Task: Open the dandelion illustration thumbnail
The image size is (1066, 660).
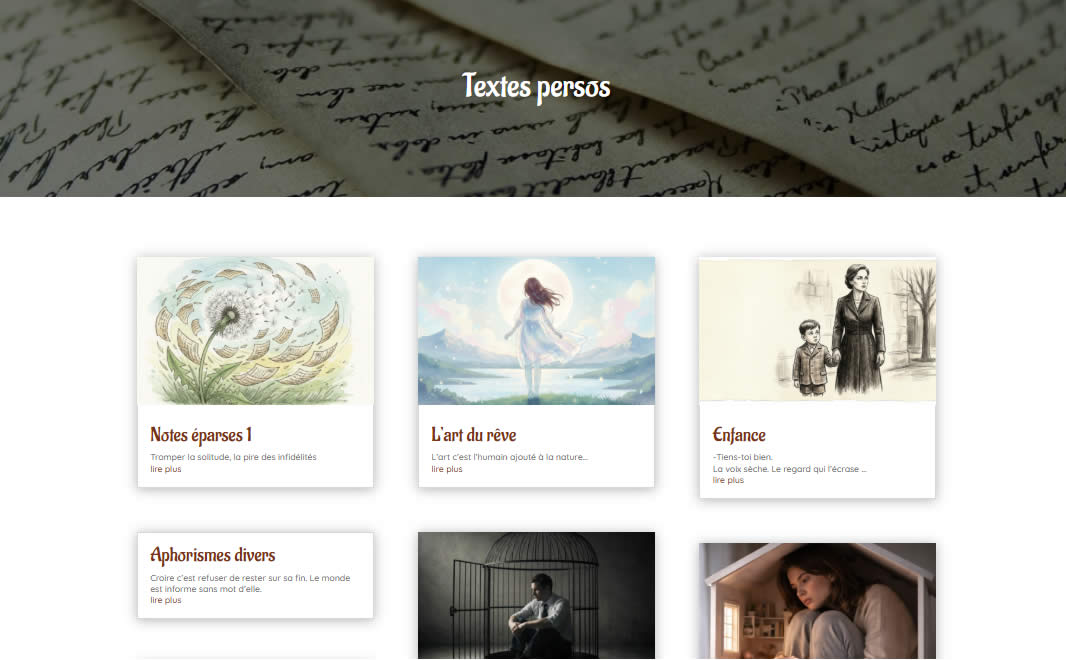Action: [x=256, y=331]
